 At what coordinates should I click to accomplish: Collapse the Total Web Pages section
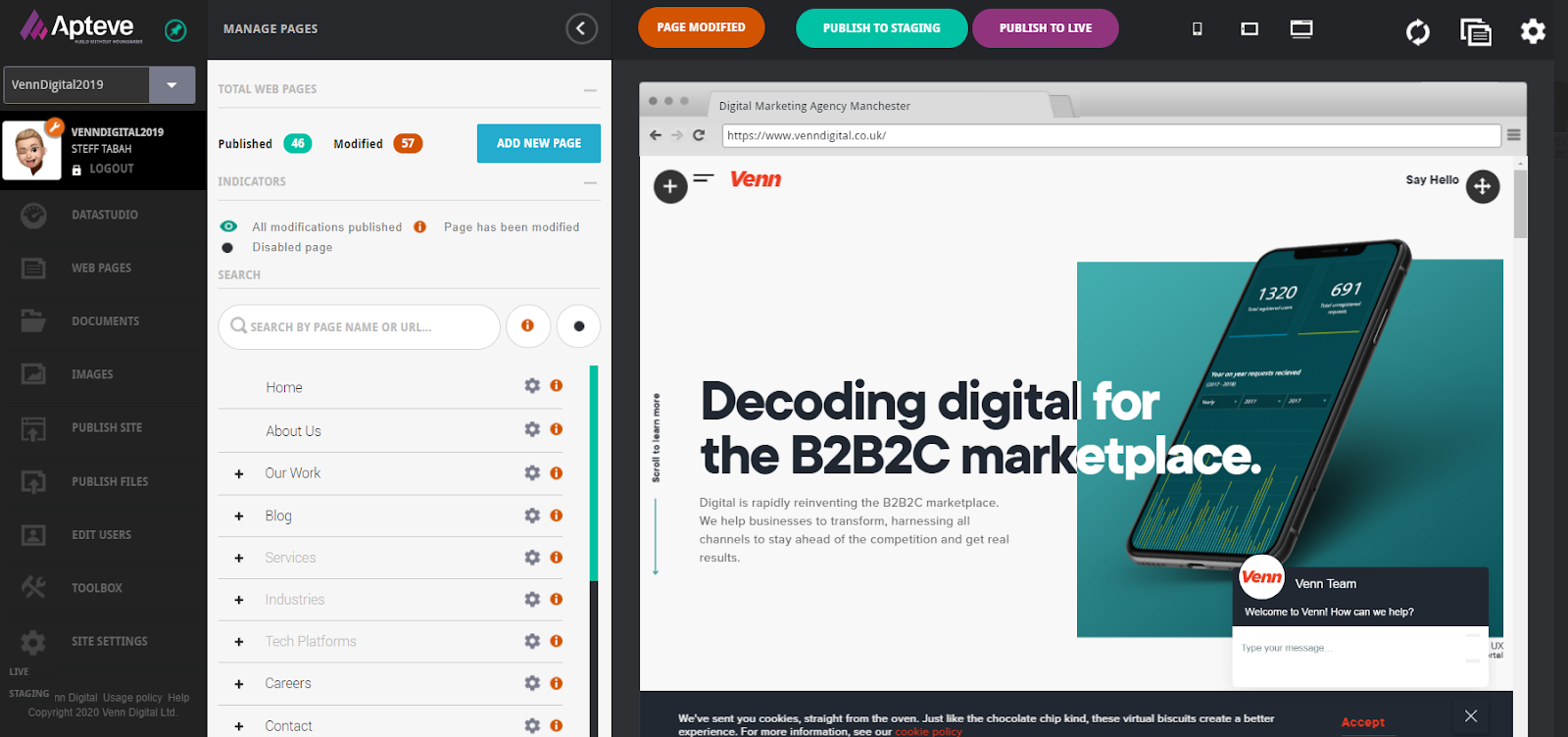[x=590, y=89]
